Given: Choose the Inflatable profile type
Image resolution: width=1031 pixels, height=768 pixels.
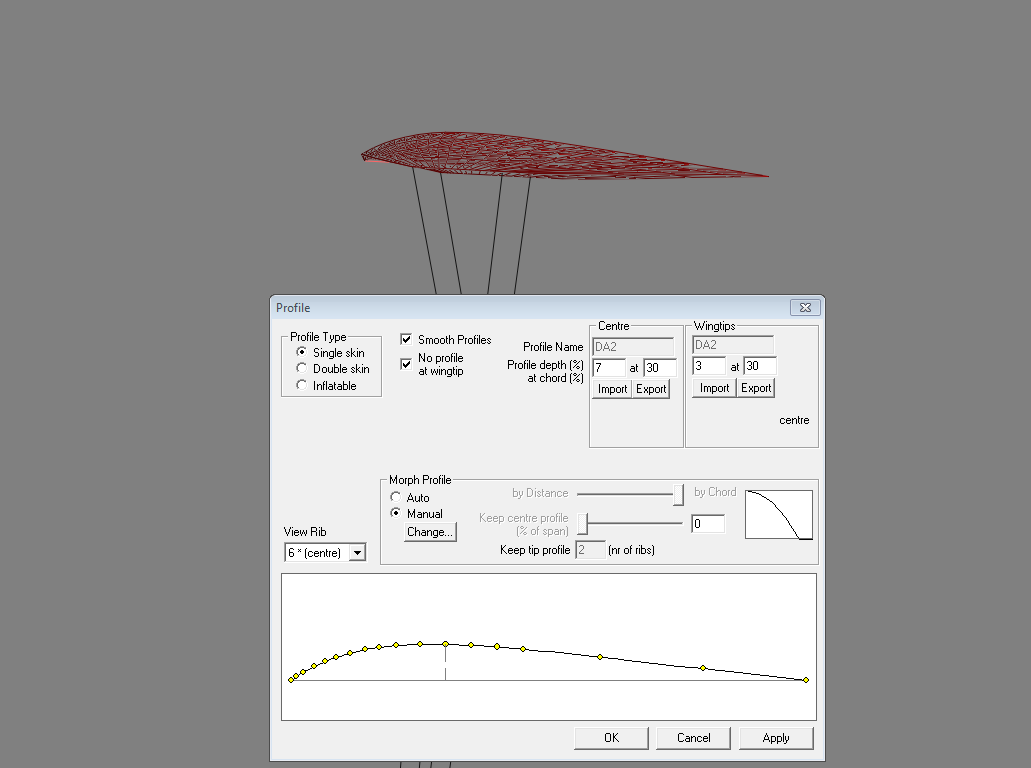Looking at the screenshot, I should pyautogui.click(x=301, y=386).
